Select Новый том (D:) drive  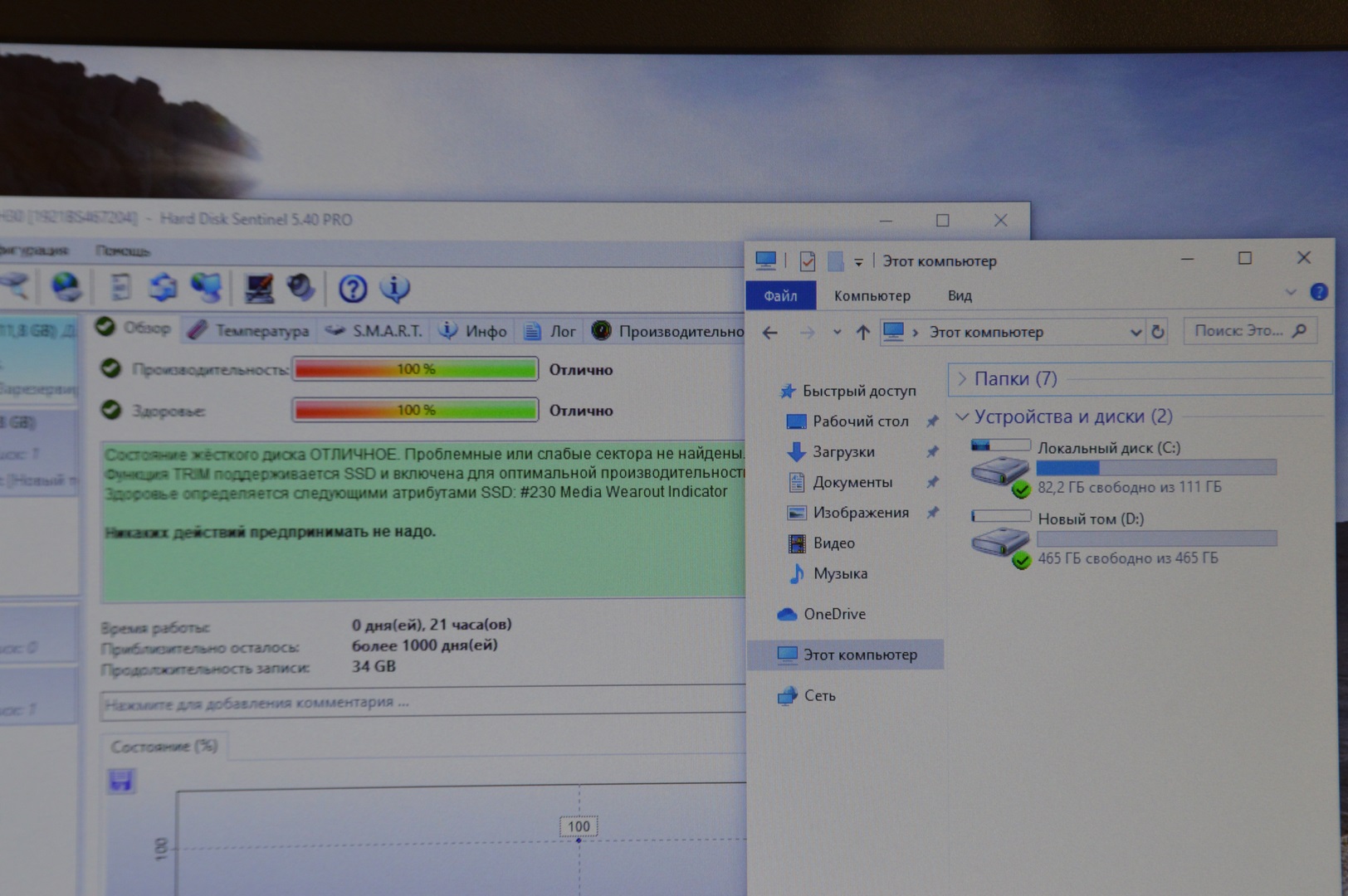(1090, 519)
